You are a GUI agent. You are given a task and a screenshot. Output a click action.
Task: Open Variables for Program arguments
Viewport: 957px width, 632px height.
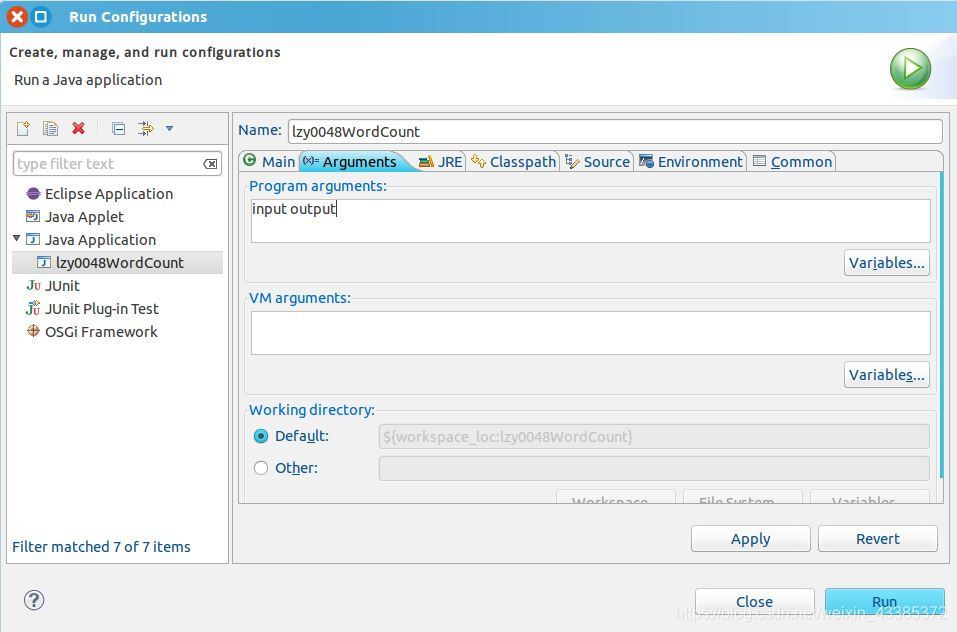887,263
